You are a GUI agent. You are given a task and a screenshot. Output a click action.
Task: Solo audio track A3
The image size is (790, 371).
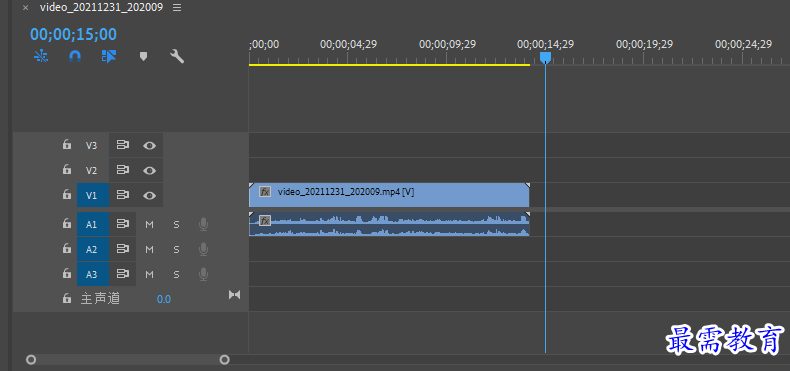coord(176,275)
